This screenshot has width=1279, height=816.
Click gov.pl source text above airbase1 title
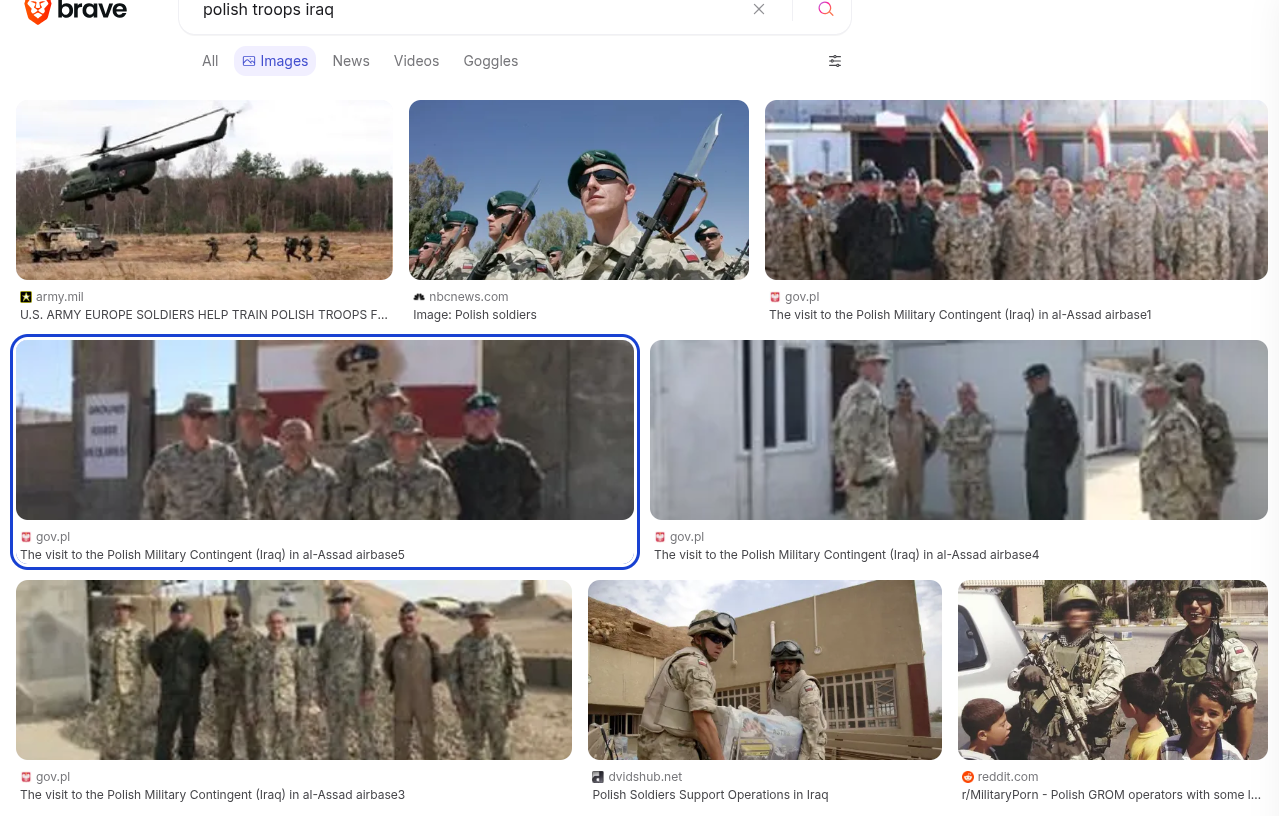point(802,297)
